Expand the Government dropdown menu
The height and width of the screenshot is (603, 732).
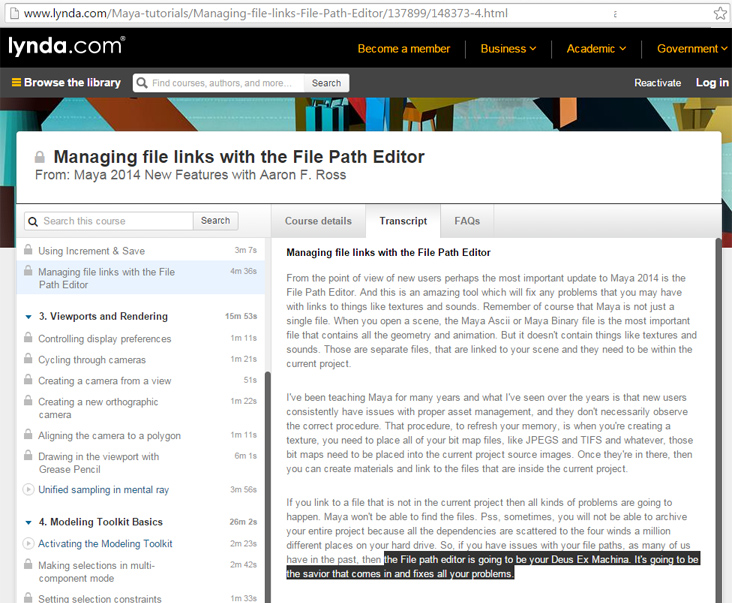pos(692,48)
